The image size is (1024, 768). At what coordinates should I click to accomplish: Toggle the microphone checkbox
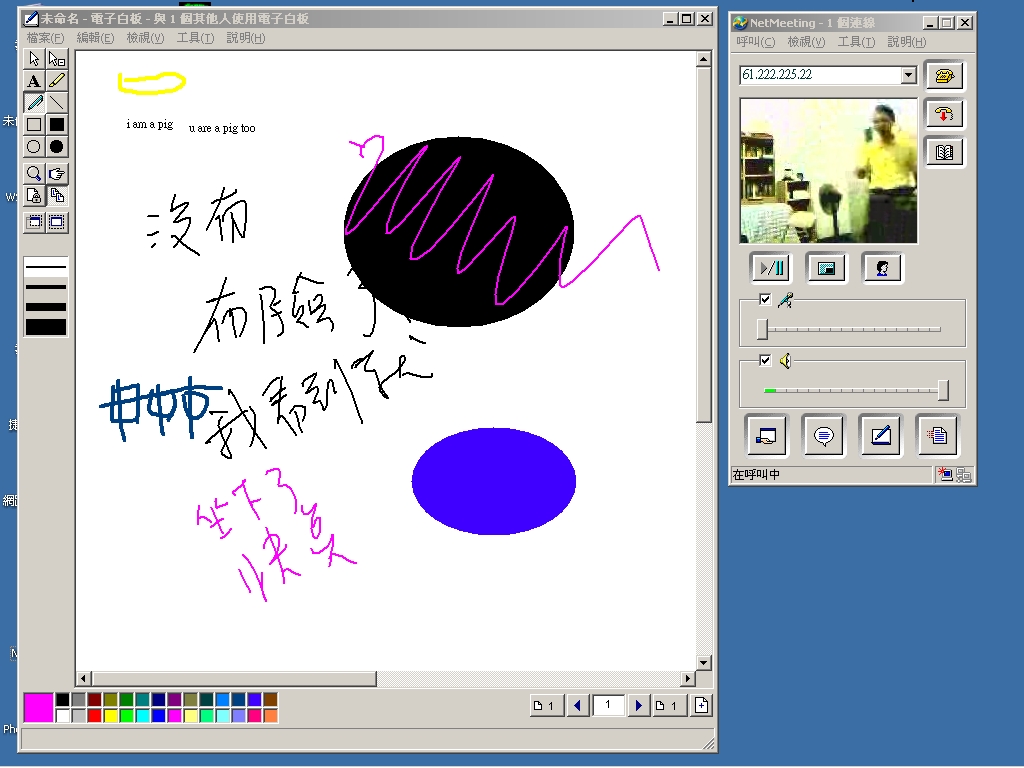click(x=765, y=300)
